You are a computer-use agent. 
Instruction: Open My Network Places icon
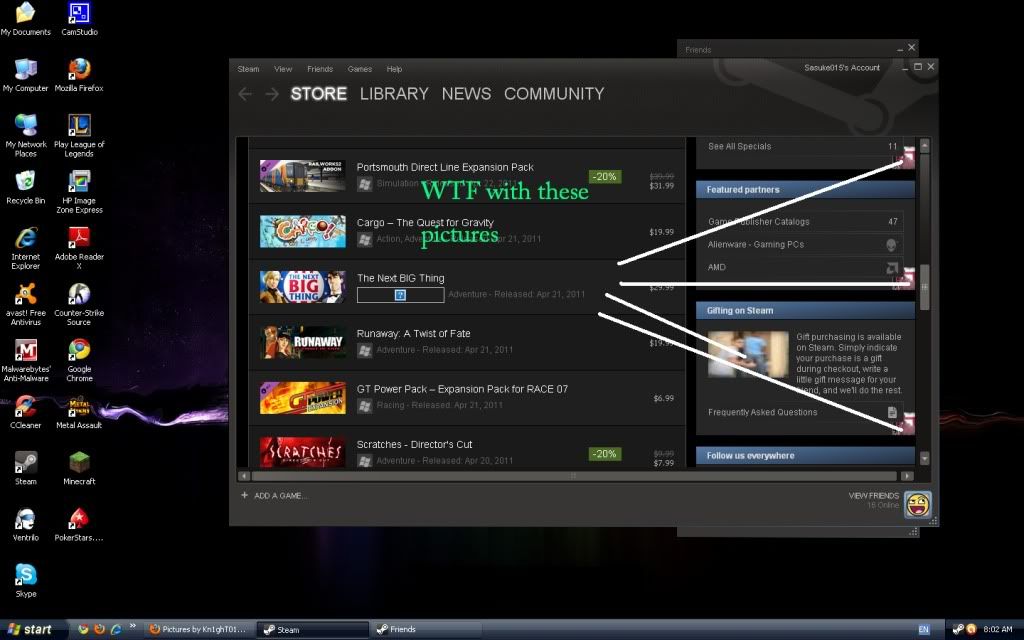(x=25, y=136)
